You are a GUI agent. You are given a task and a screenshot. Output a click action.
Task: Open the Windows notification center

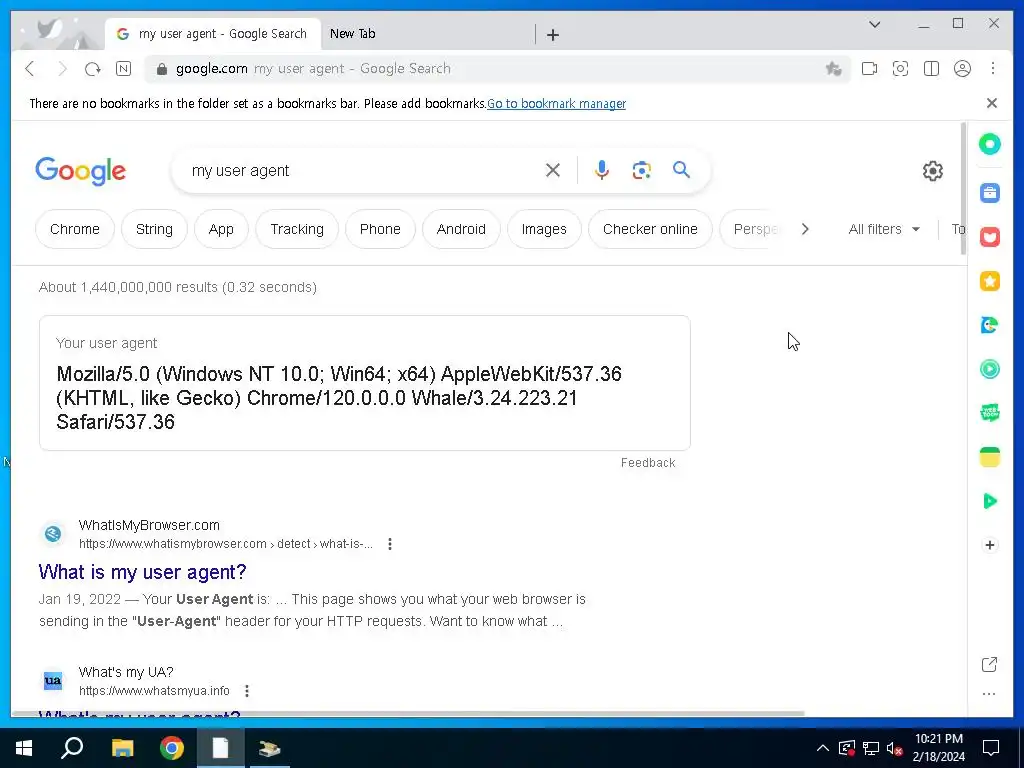coord(991,748)
